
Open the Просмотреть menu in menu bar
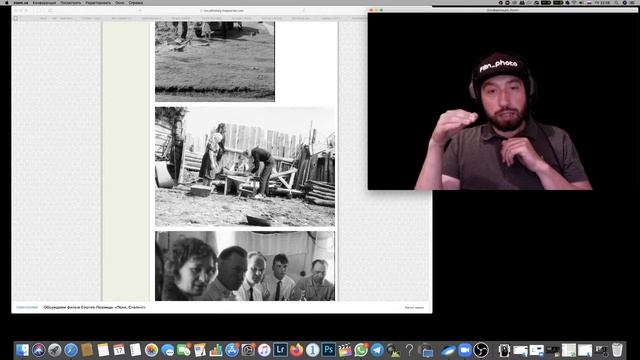click(x=71, y=2)
